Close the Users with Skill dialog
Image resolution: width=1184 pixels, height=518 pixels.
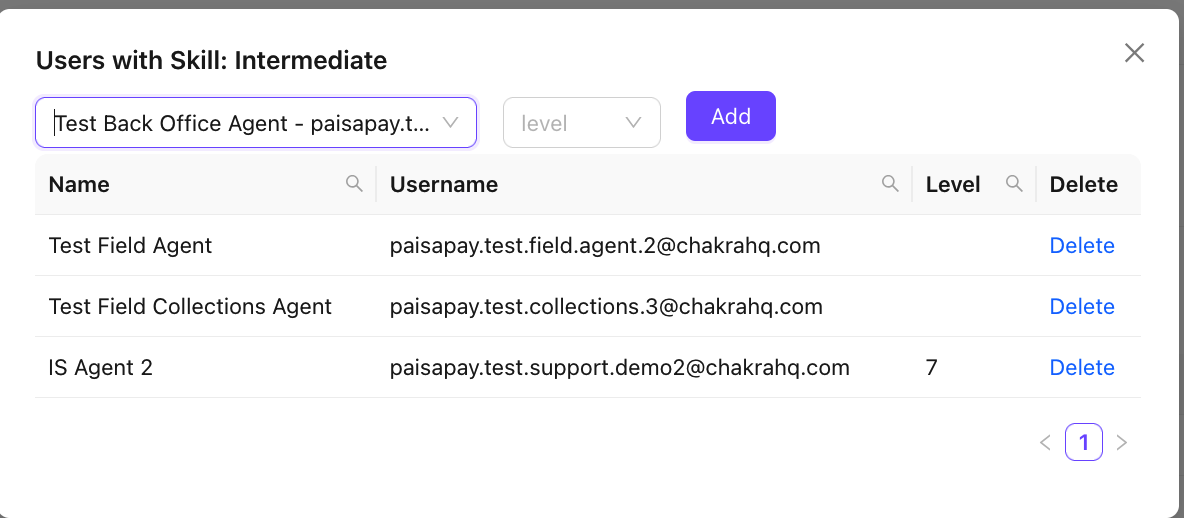click(1134, 53)
